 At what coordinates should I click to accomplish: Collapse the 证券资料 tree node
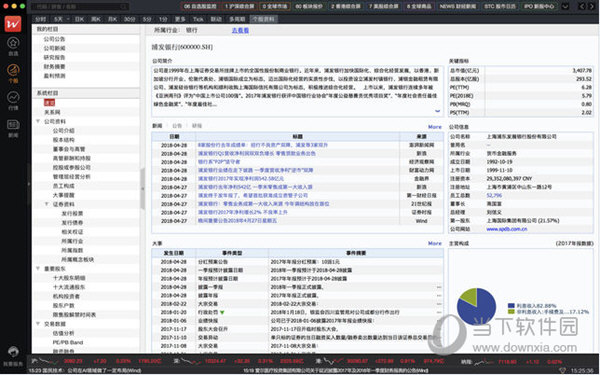pos(47,204)
